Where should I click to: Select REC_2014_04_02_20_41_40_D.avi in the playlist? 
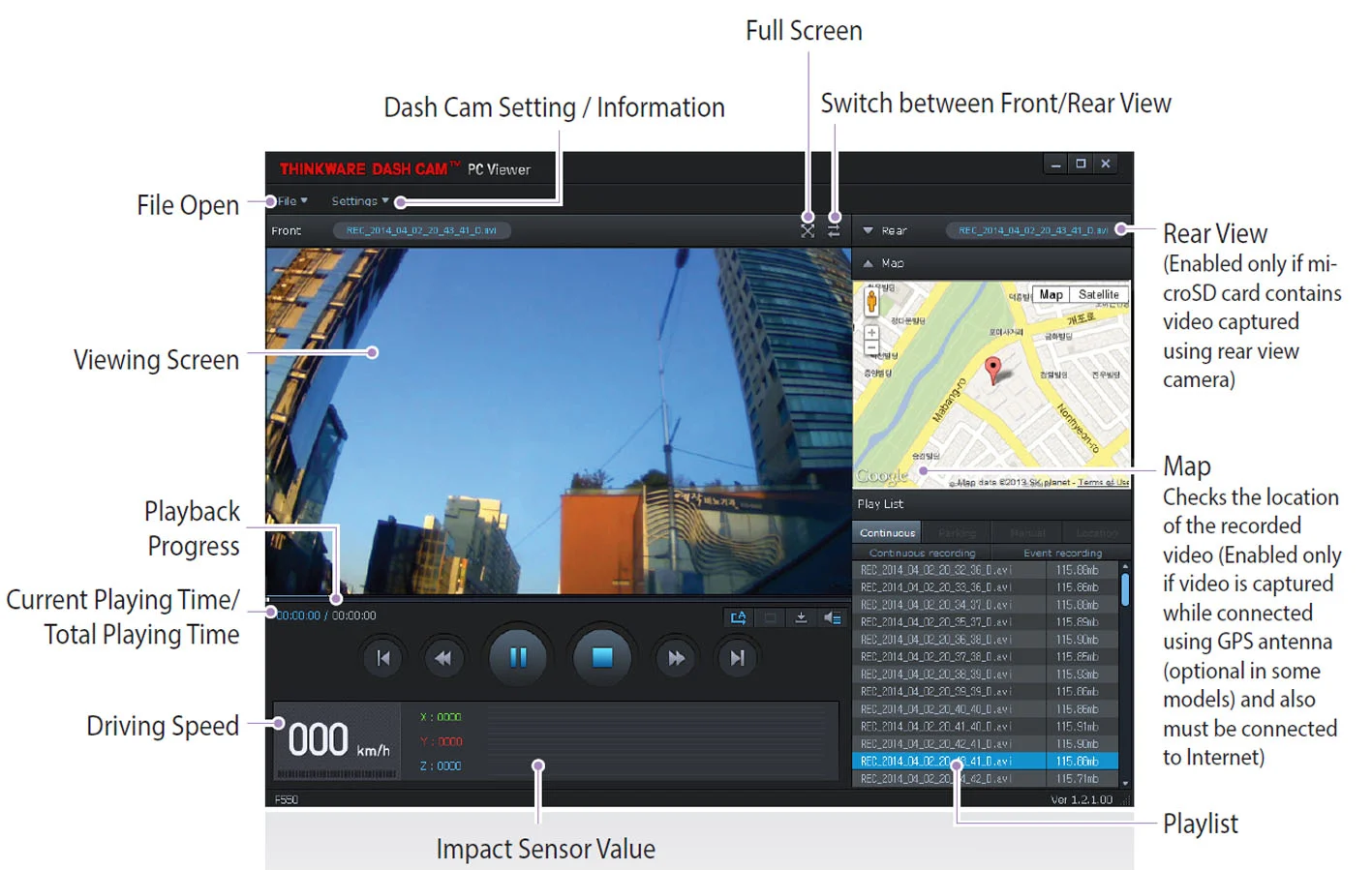(x=986, y=727)
